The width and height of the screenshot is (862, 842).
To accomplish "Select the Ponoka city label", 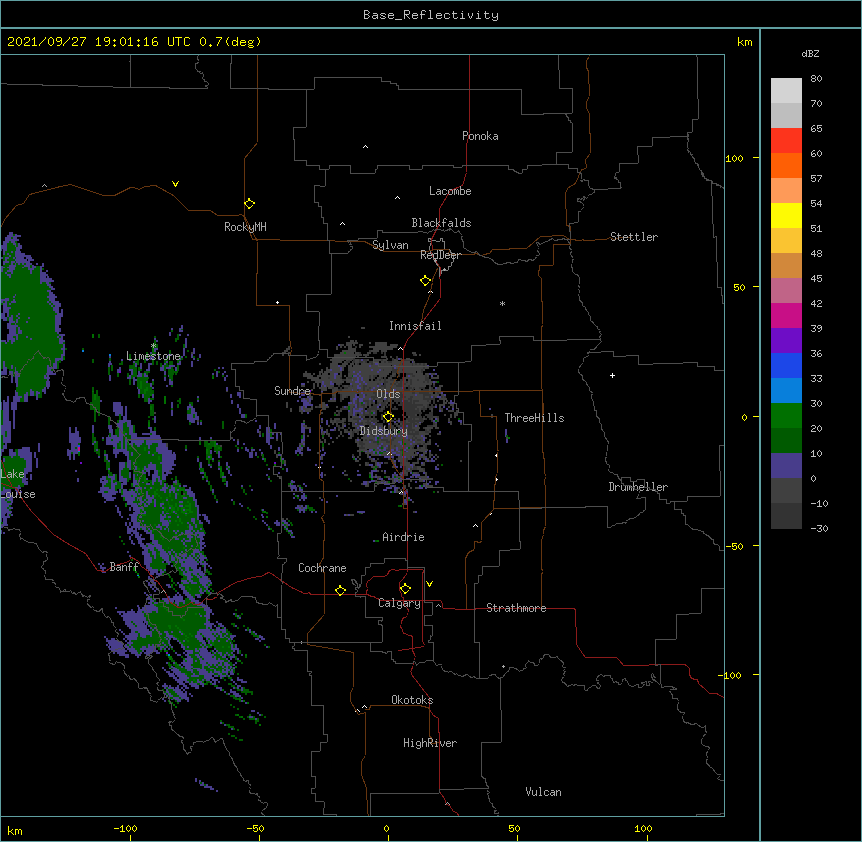I will click(480, 136).
